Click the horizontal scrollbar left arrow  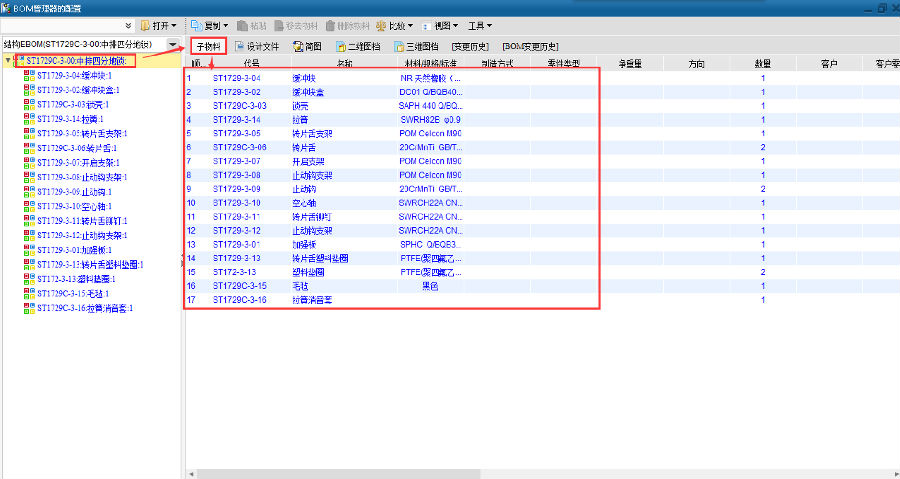point(190,474)
